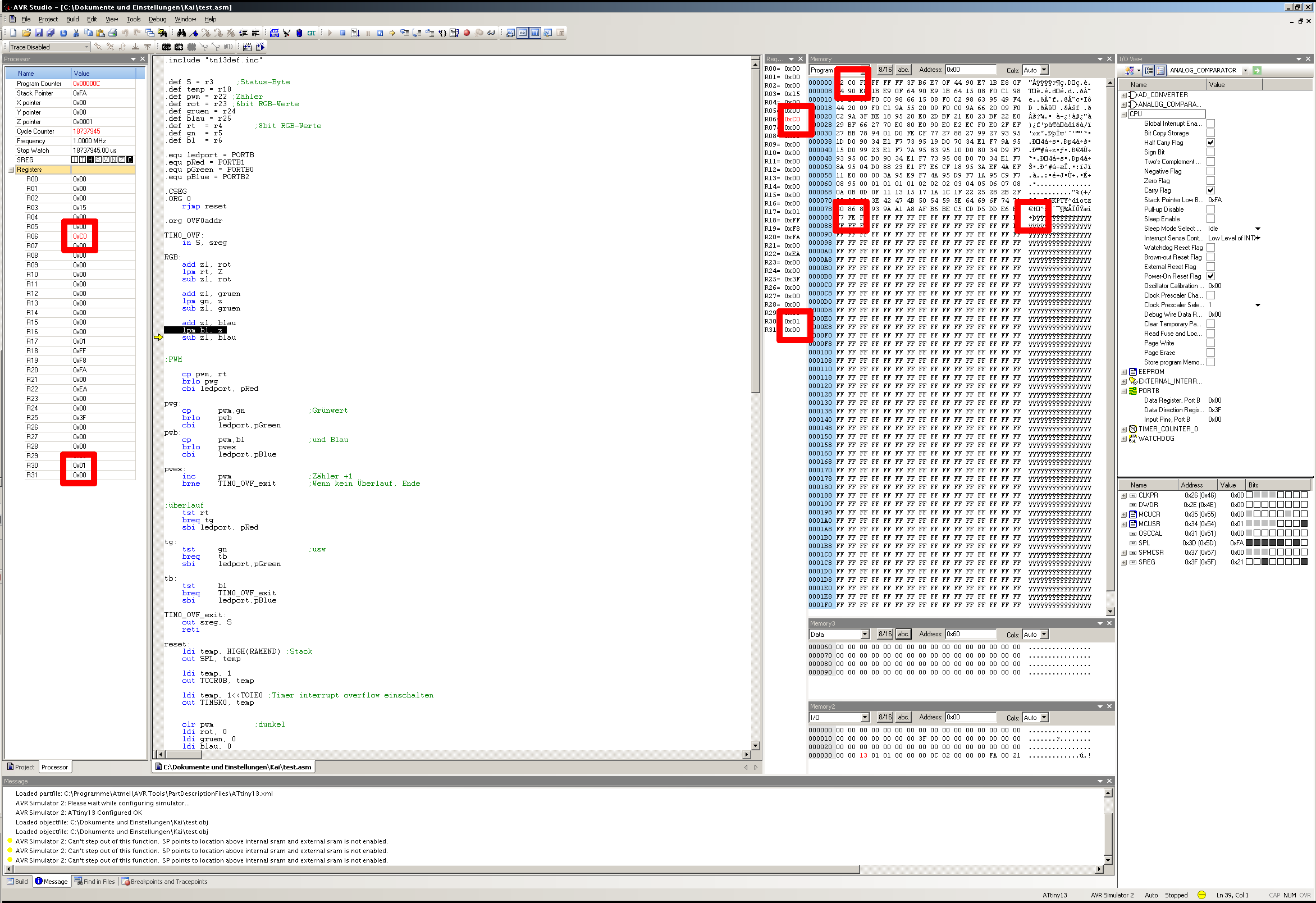
Task: Click the Address field showing 0x60
Action: tap(971, 634)
